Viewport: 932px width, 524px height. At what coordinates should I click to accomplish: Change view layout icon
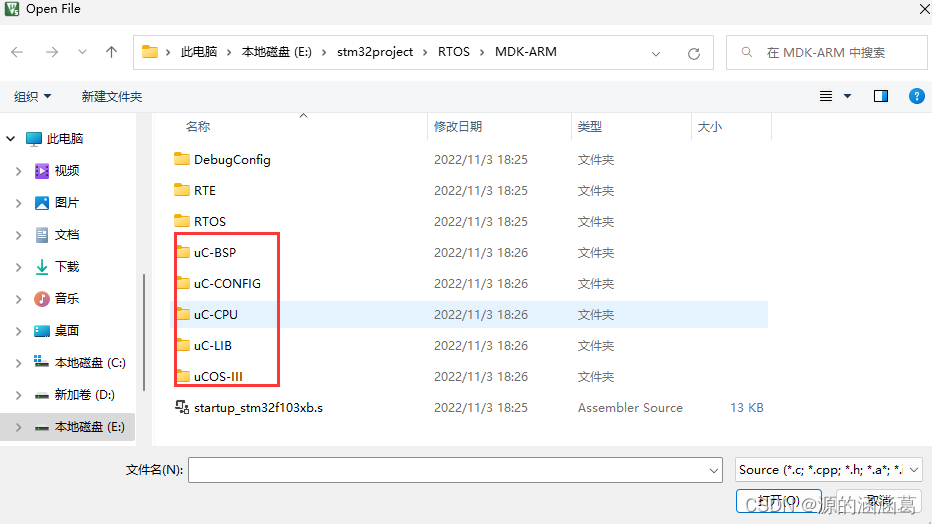826,96
